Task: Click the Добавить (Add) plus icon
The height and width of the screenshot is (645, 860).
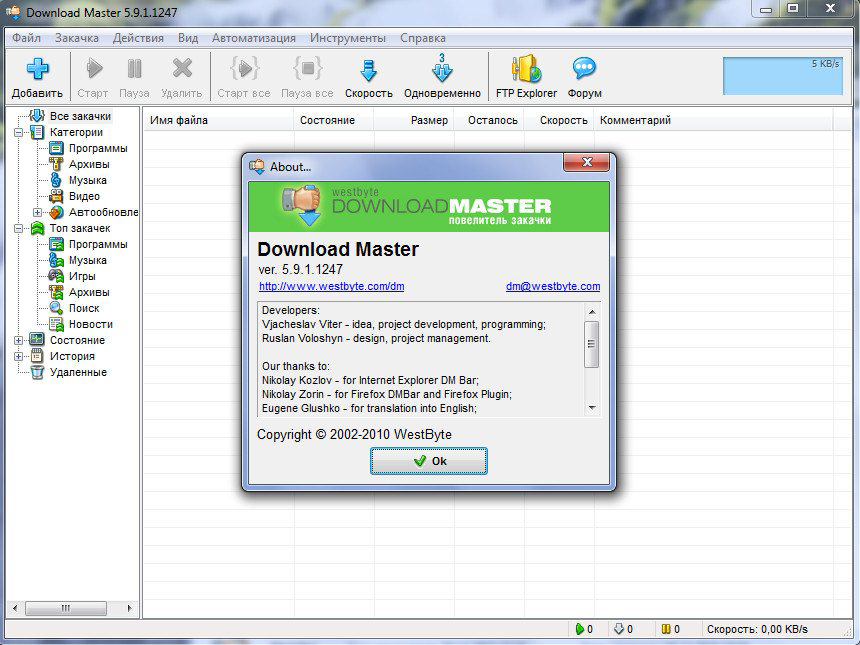Action: pos(37,70)
